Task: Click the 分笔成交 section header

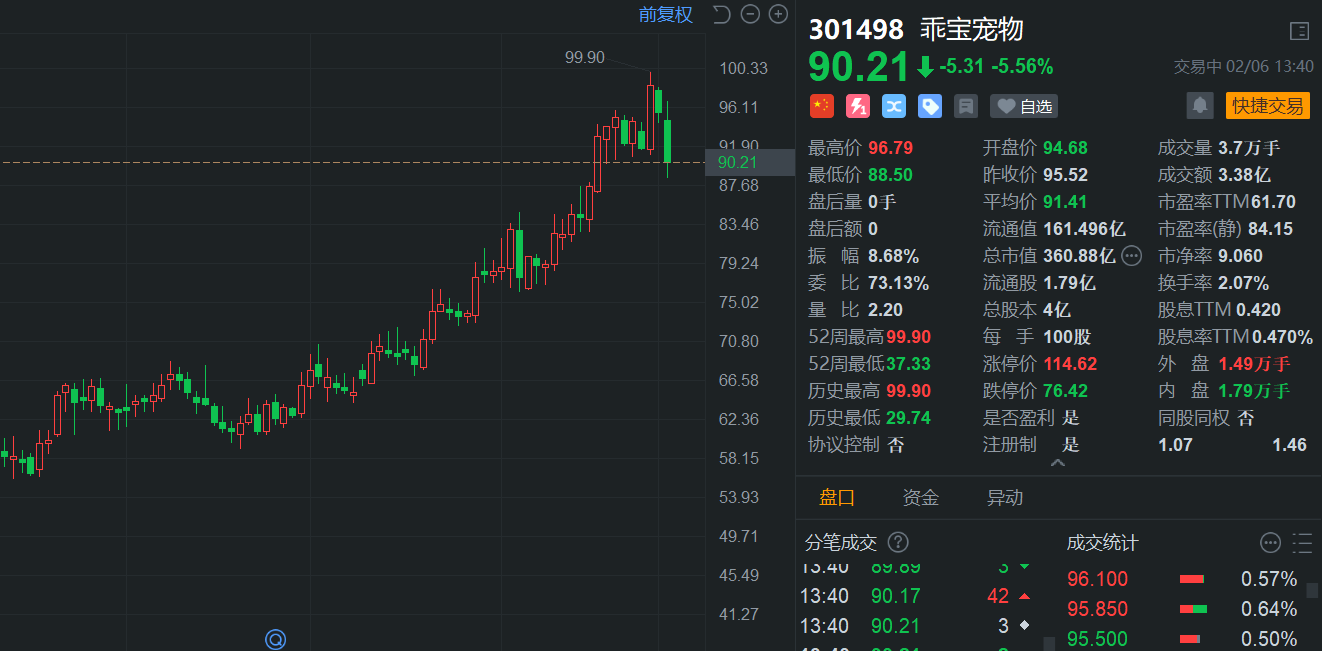Action: [841, 543]
